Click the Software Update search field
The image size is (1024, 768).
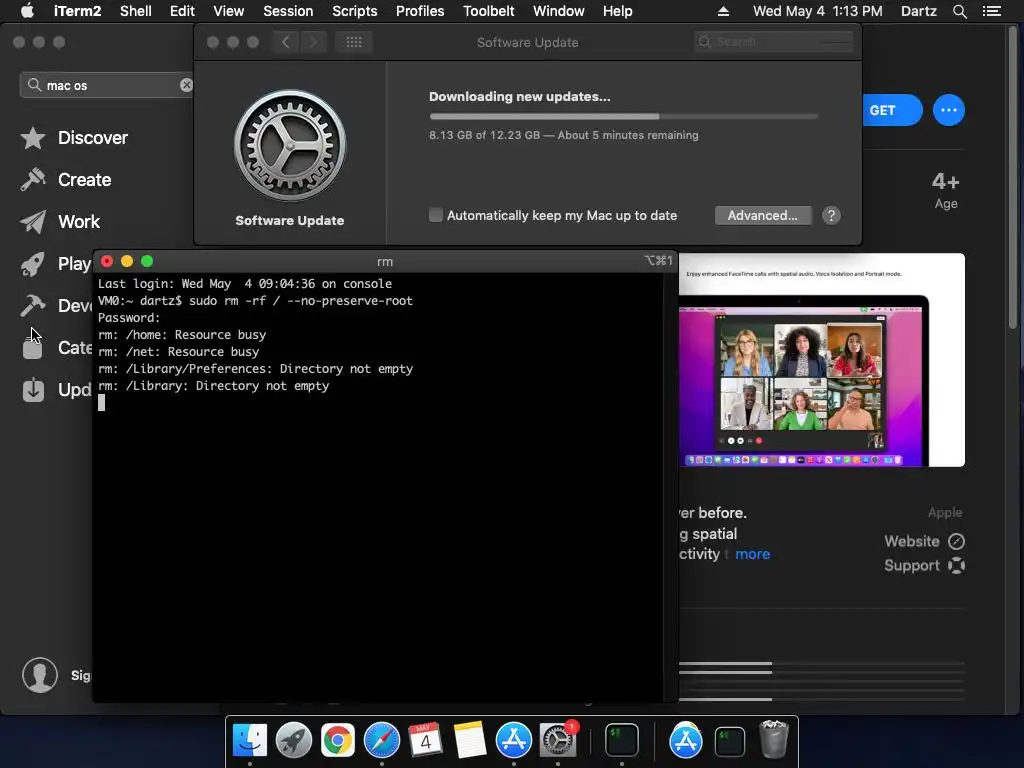774,42
